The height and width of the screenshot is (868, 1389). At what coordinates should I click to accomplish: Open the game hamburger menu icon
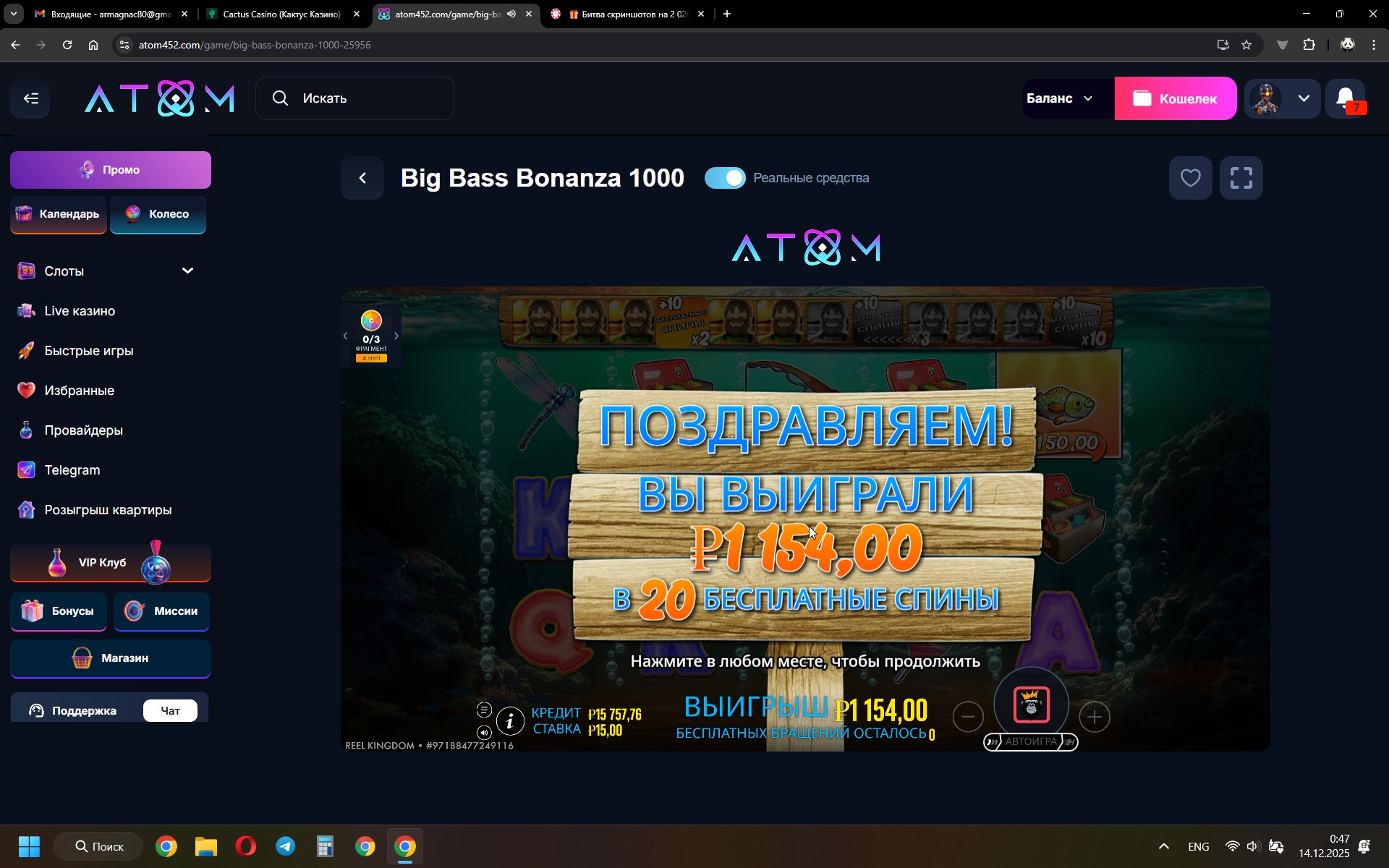tap(484, 710)
